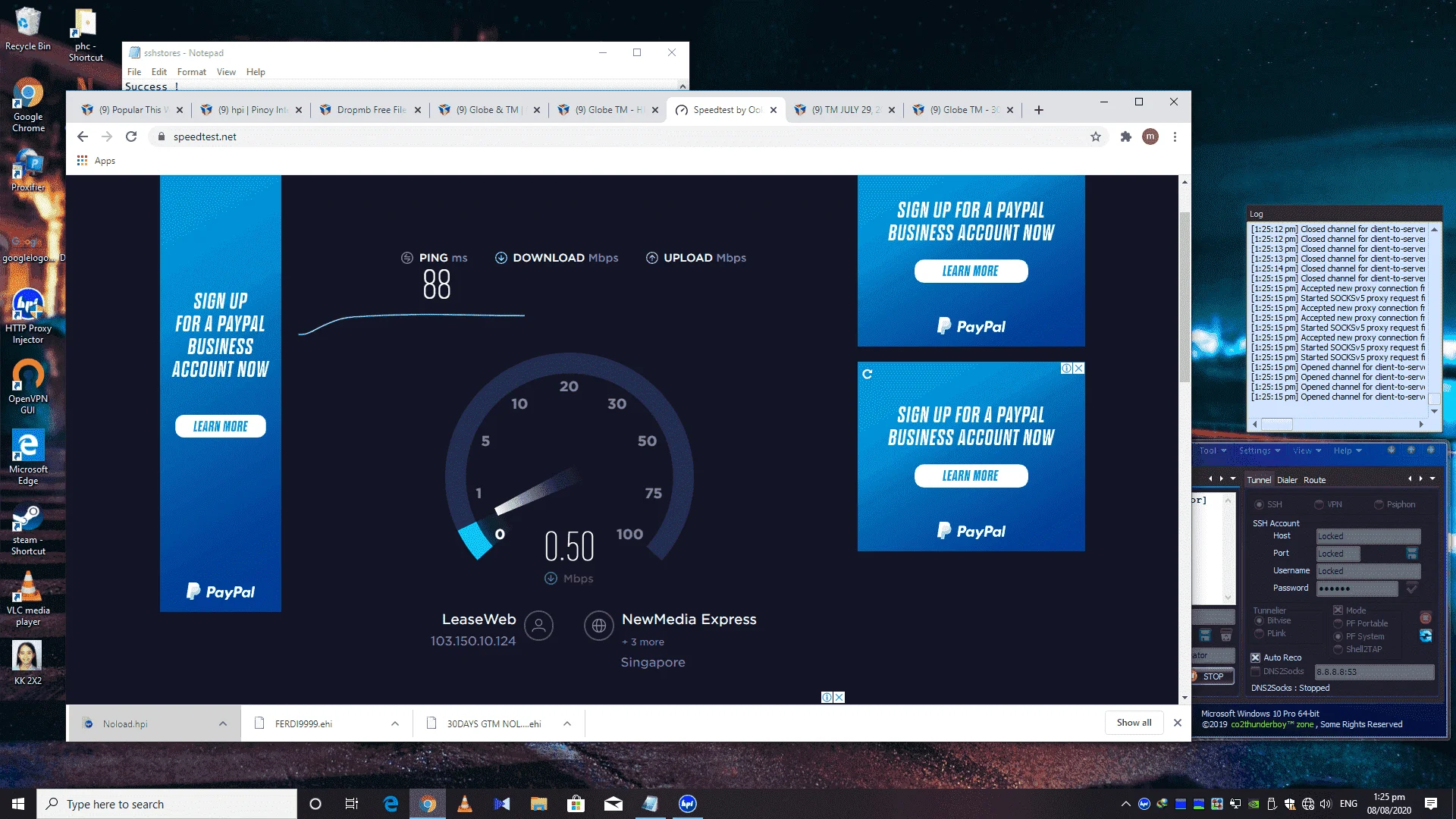Image resolution: width=1456 pixels, height=819 pixels.
Task: Click the '+ 3 more' servers link
Action: [x=642, y=642]
